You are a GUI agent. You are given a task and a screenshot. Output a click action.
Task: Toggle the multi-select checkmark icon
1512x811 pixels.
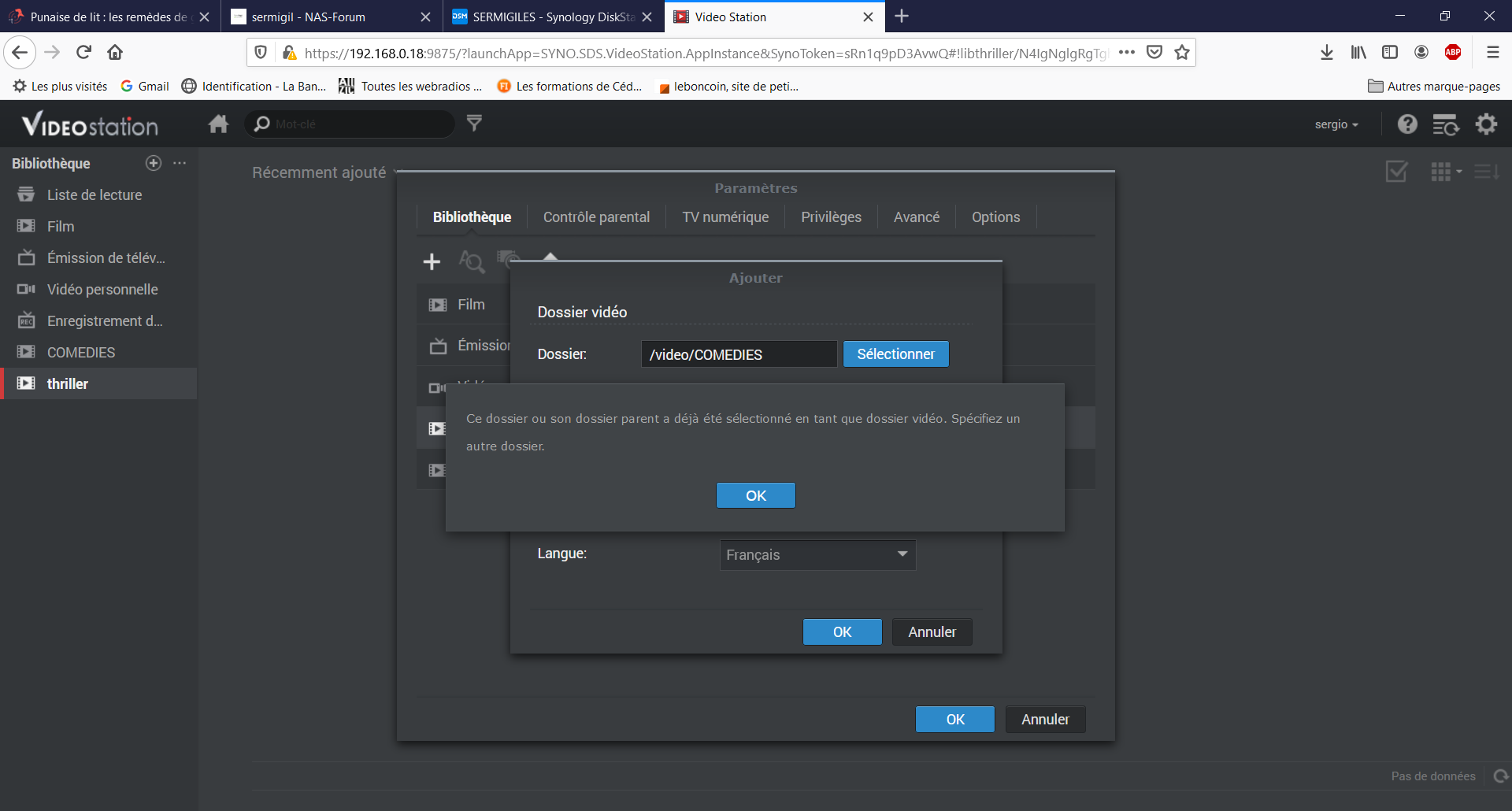(1396, 172)
